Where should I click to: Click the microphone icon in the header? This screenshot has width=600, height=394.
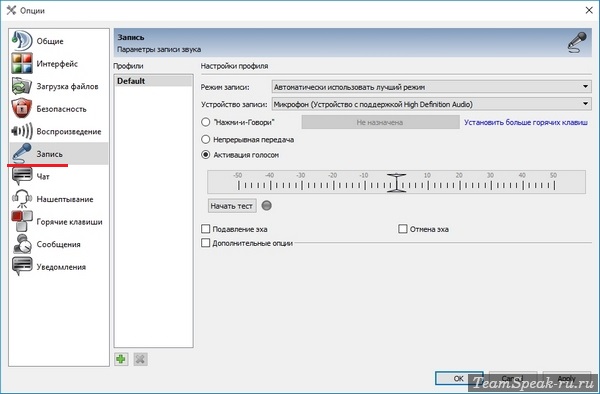click(x=577, y=42)
